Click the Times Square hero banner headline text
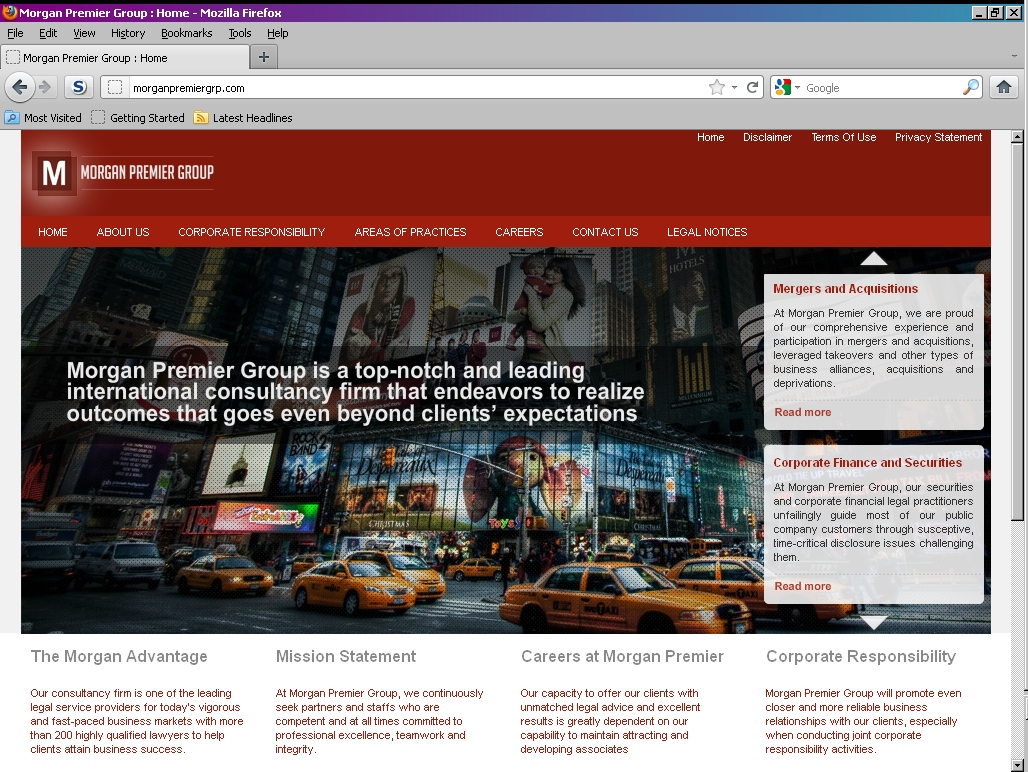Screen dimensions: 1028x772 point(355,392)
